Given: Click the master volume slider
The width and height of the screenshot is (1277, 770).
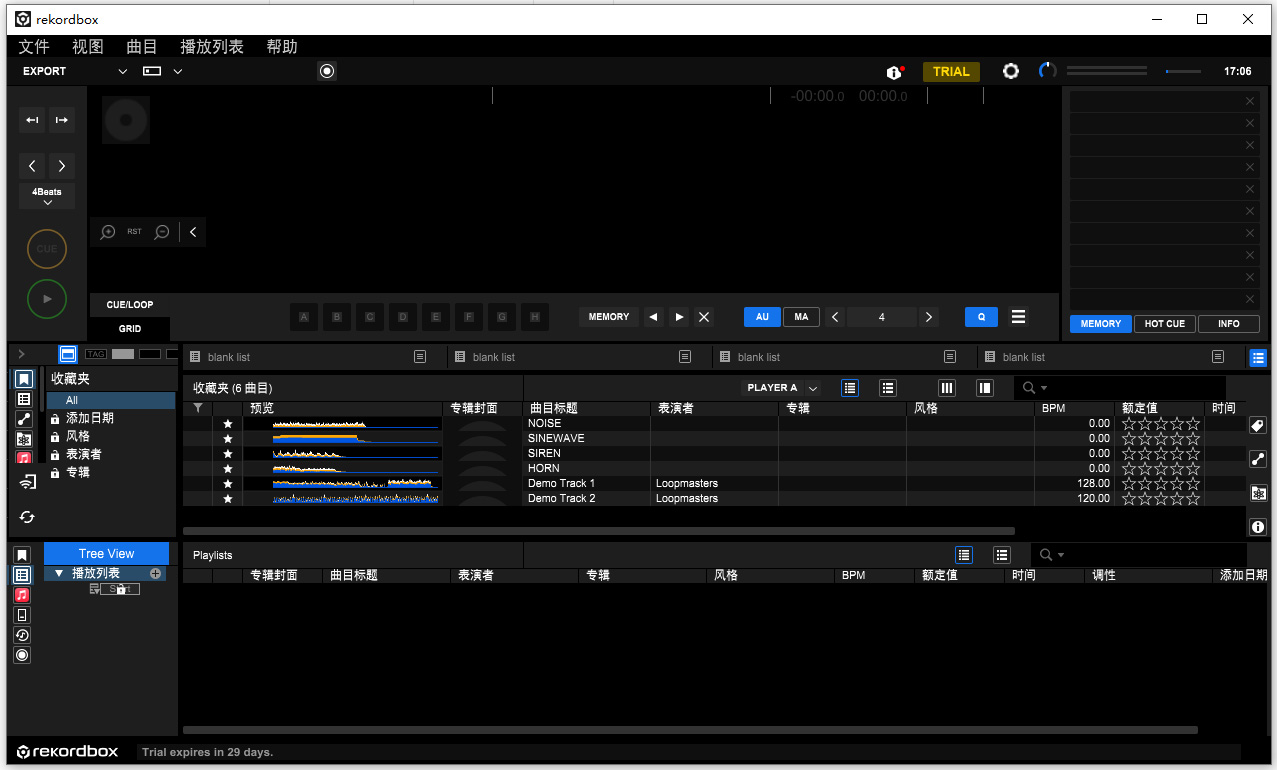Looking at the screenshot, I should [1183, 71].
